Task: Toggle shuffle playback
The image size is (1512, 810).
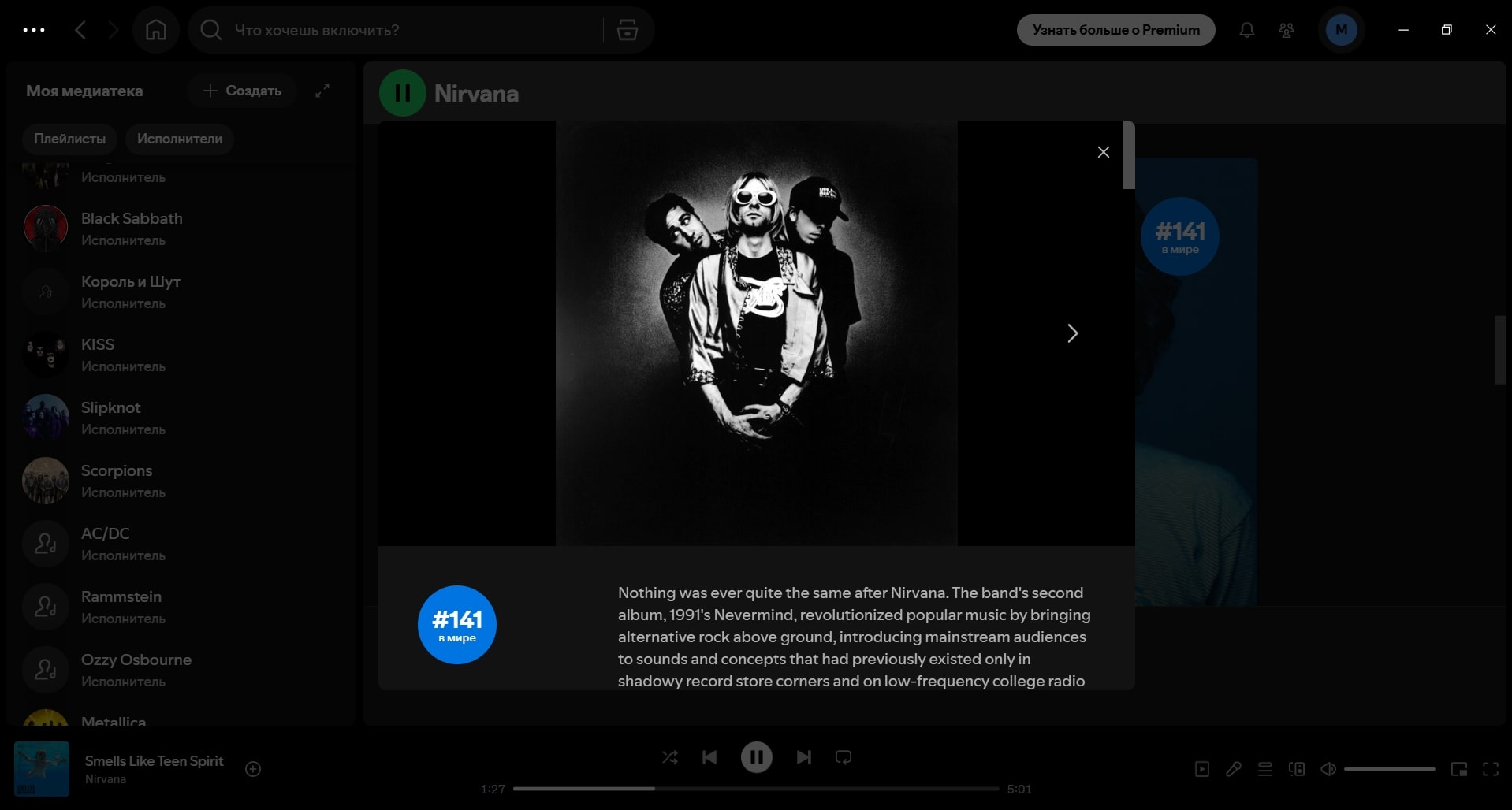Action: (x=669, y=757)
